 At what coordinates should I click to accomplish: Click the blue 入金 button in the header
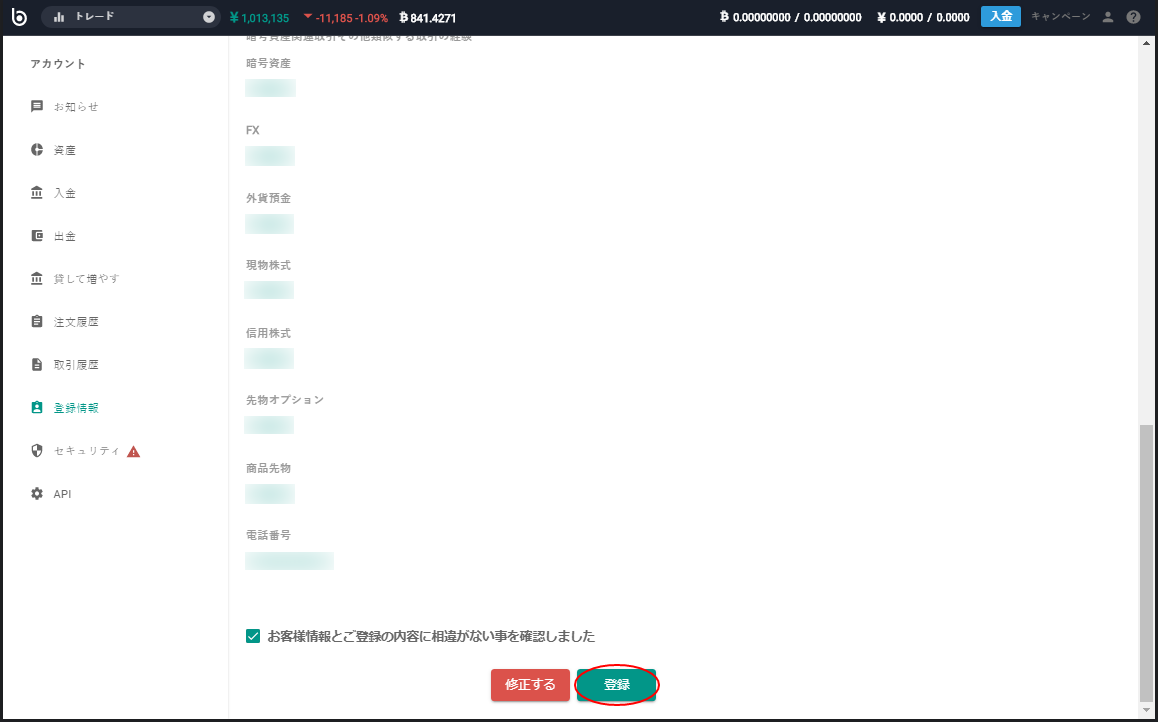[x=1001, y=16]
